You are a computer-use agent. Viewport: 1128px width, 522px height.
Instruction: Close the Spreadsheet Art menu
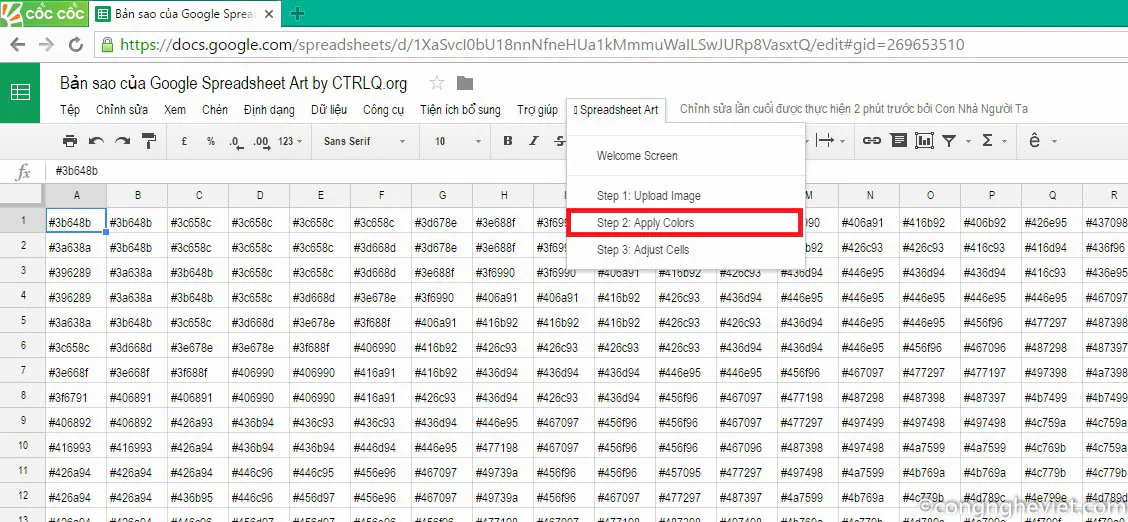[x=616, y=109]
